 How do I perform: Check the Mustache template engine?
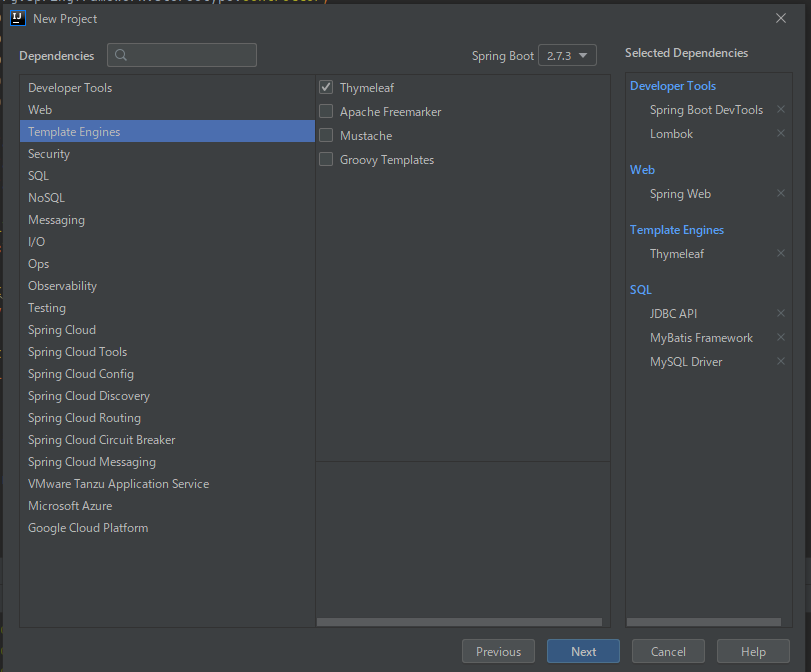coord(326,135)
